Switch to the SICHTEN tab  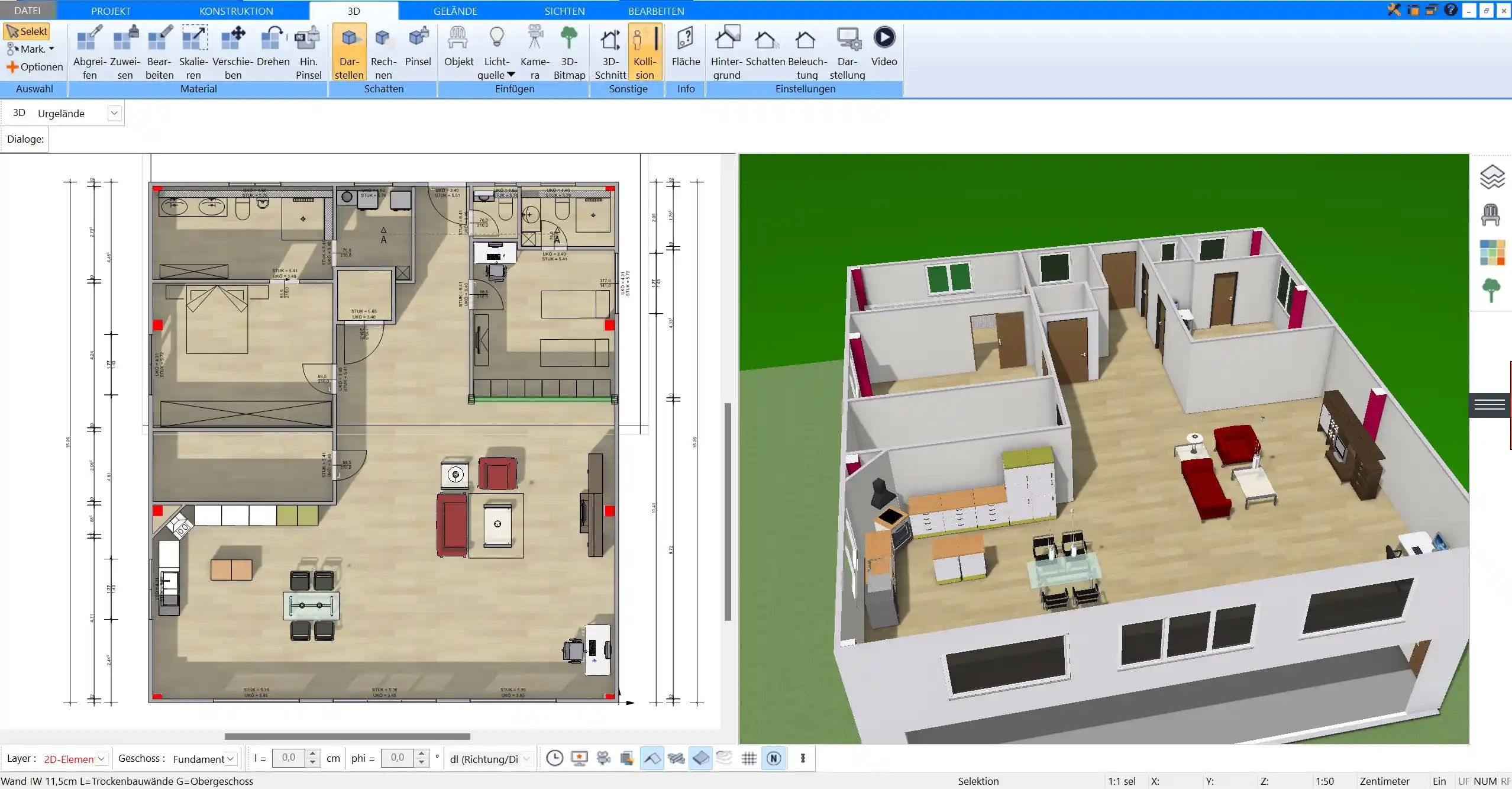click(564, 11)
